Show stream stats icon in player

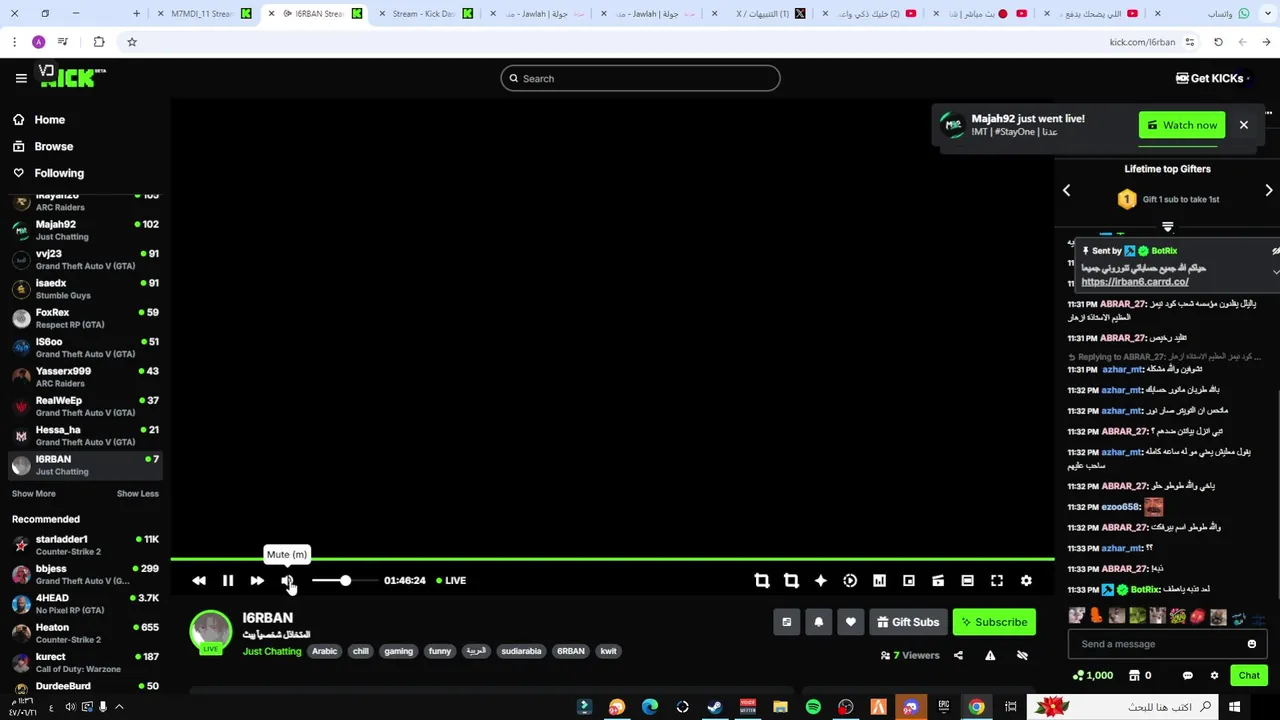879,581
